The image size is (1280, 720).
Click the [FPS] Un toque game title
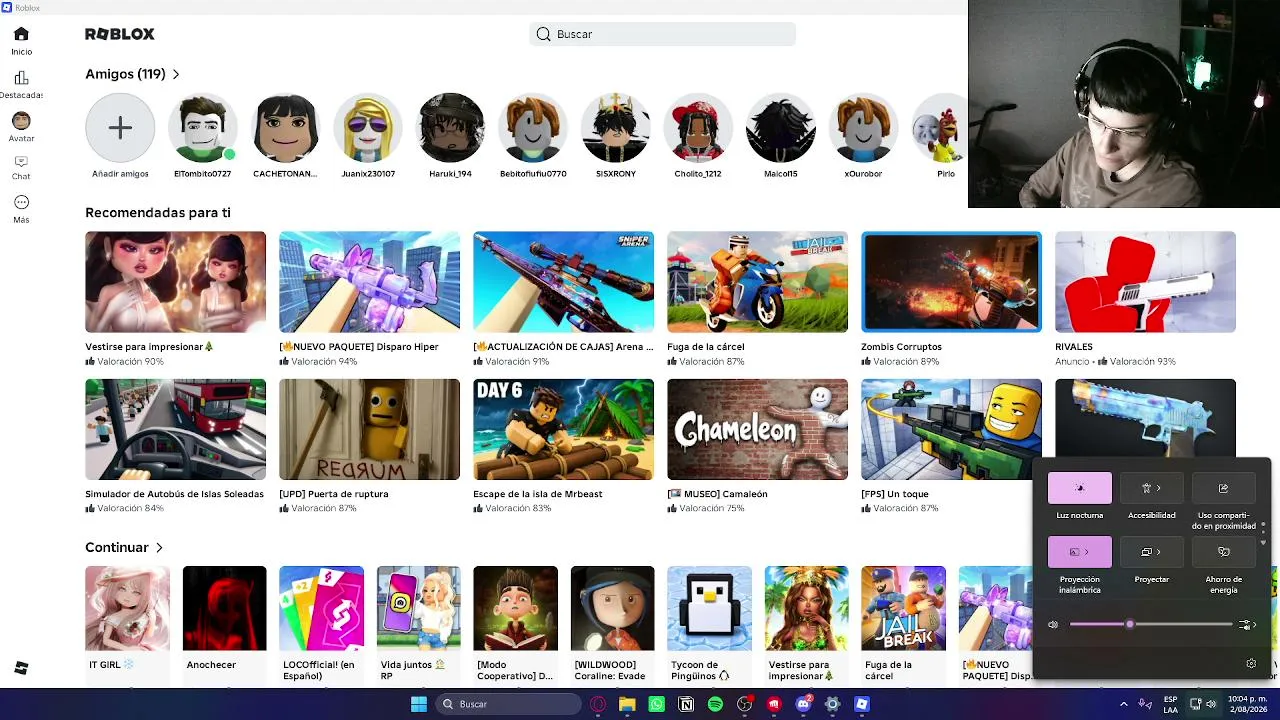click(895, 494)
